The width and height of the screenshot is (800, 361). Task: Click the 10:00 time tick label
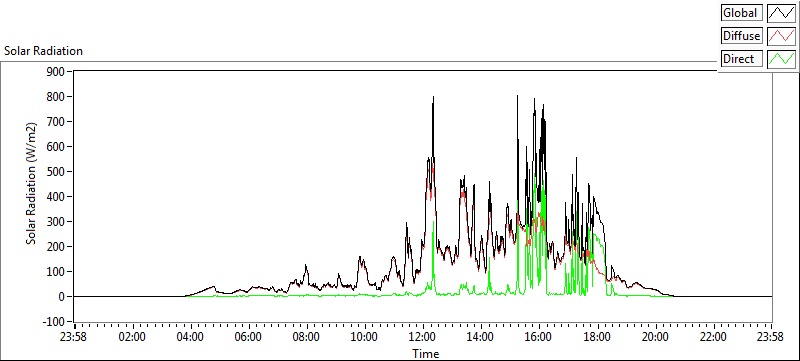pyautogui.click(x=365, y=337)
